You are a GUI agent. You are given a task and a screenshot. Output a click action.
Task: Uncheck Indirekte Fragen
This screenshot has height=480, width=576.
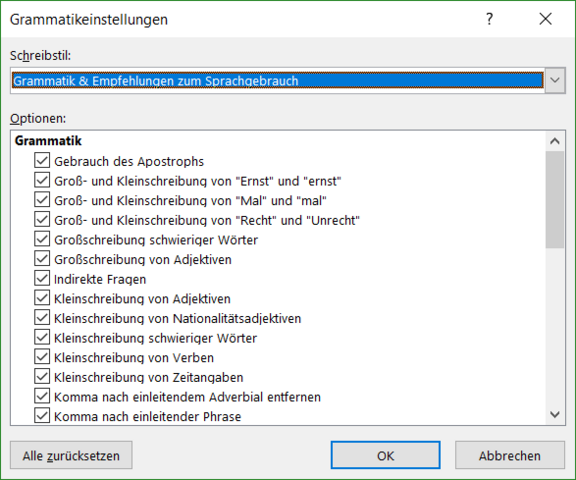(42, 279)
